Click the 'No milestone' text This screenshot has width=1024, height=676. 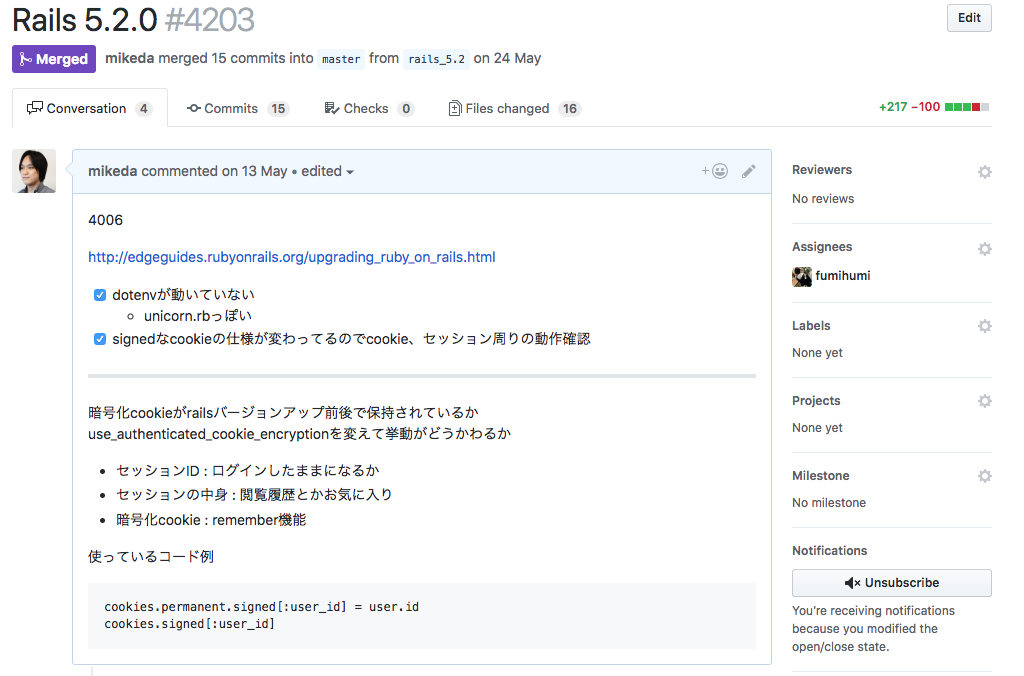pos(829,503)
